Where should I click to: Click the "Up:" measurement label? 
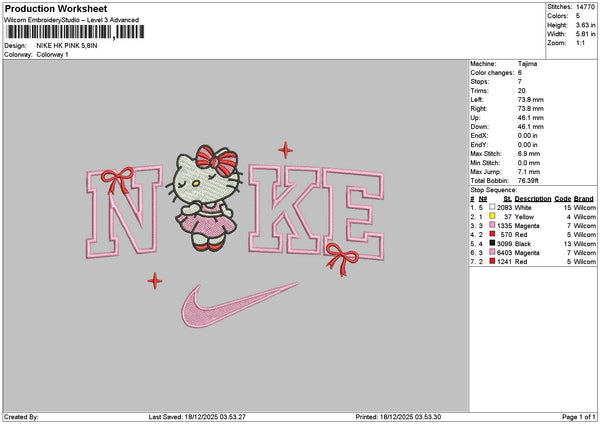(475, 118)
